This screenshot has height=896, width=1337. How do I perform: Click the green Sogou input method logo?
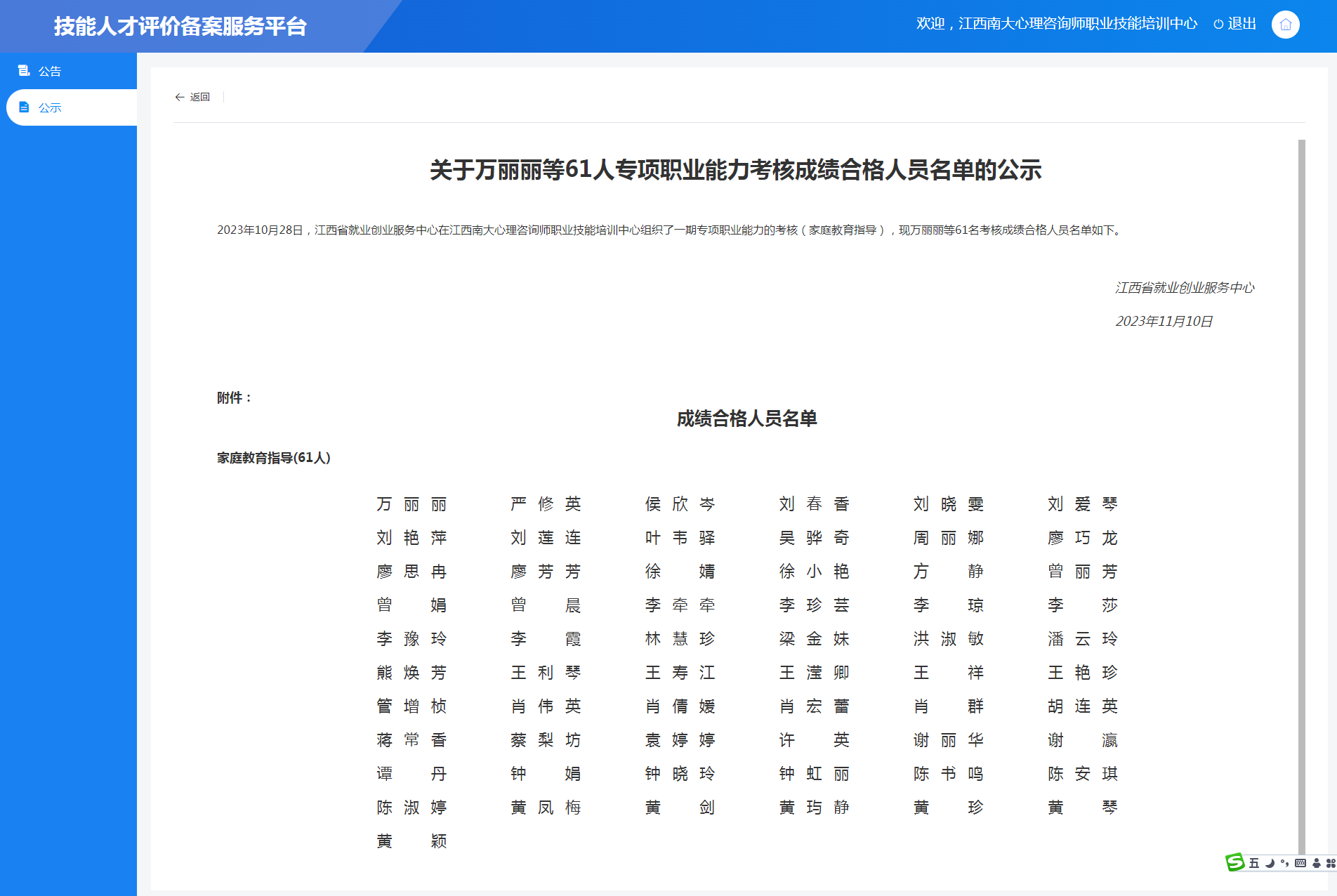1234,862
